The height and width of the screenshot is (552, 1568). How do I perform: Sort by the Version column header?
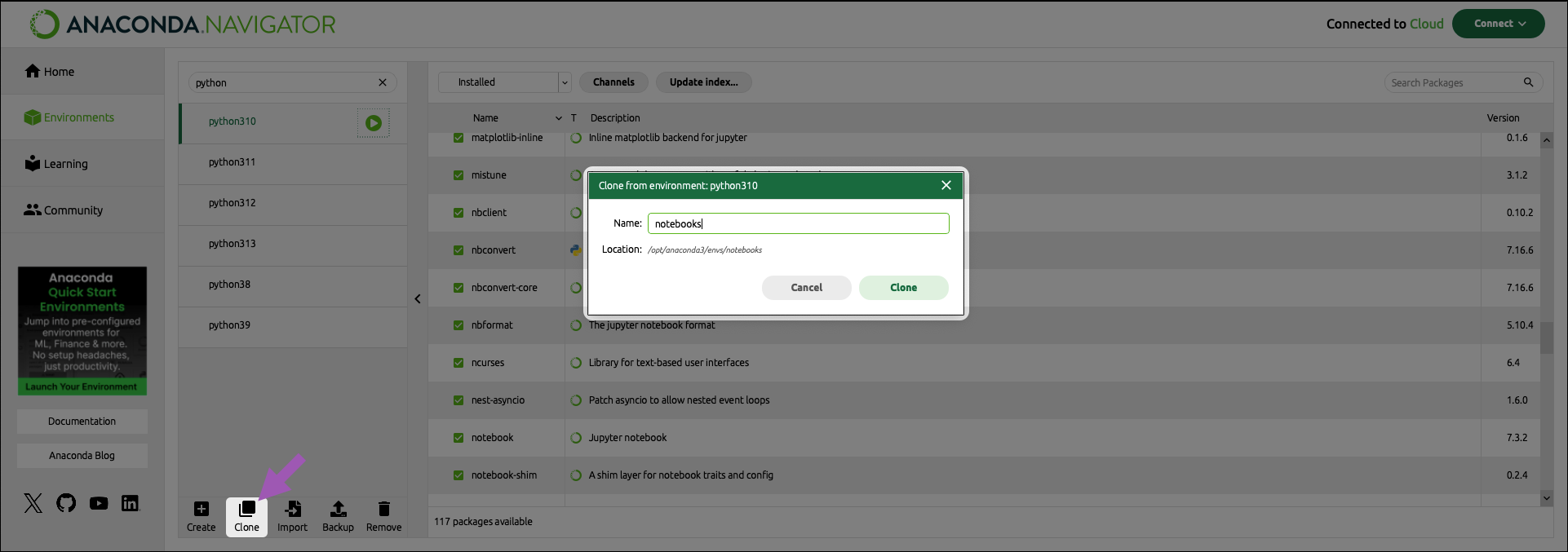(1504, 118)
